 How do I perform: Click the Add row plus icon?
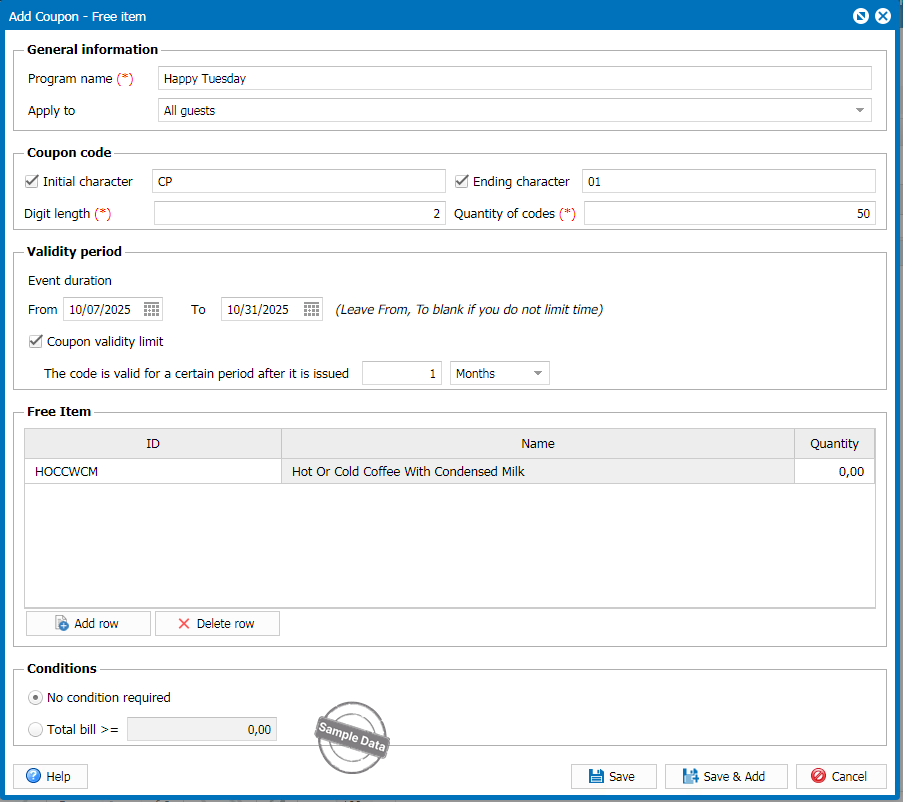[x=62, y=623]
